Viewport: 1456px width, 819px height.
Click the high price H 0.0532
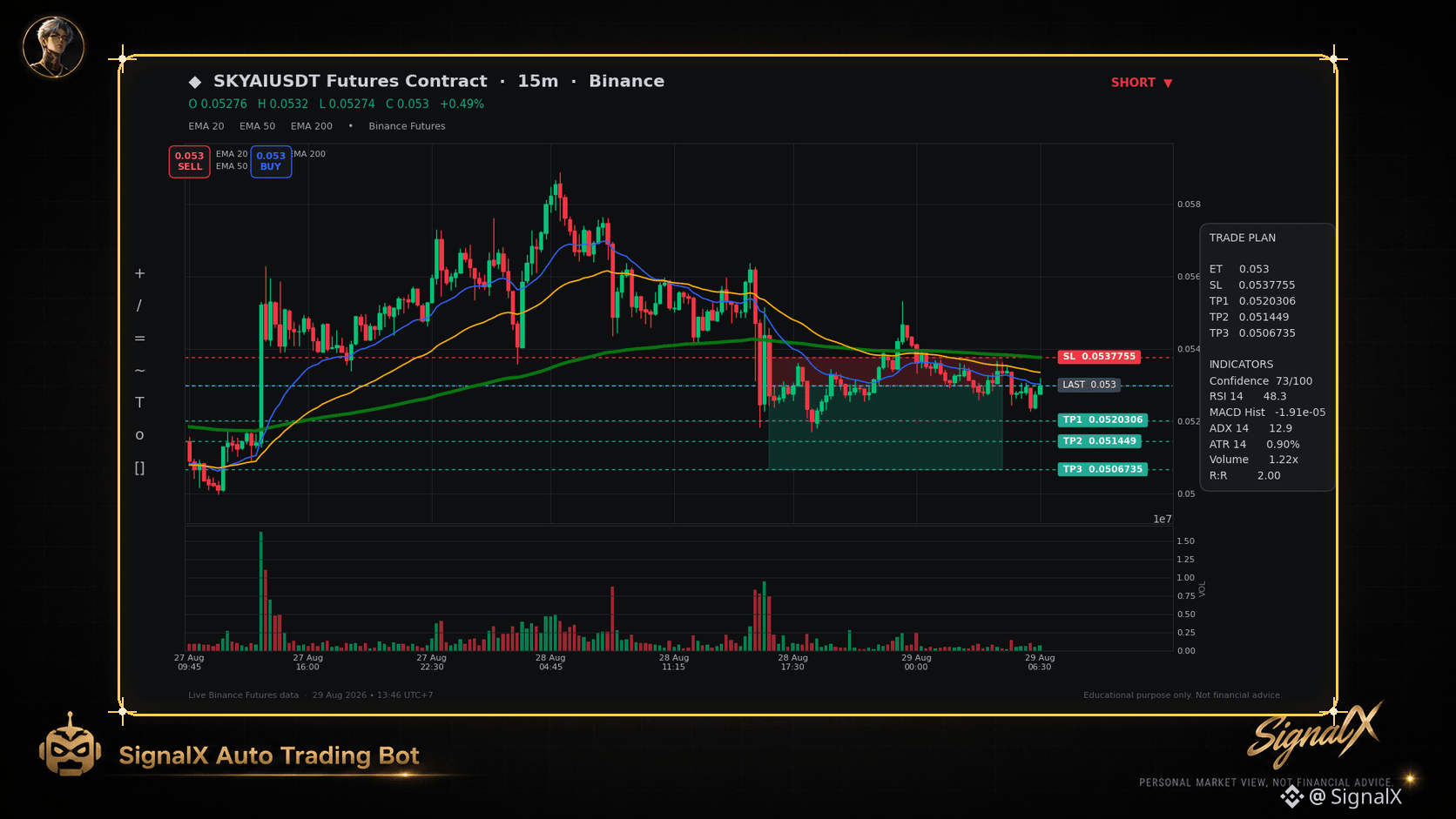tap(283, 104)
